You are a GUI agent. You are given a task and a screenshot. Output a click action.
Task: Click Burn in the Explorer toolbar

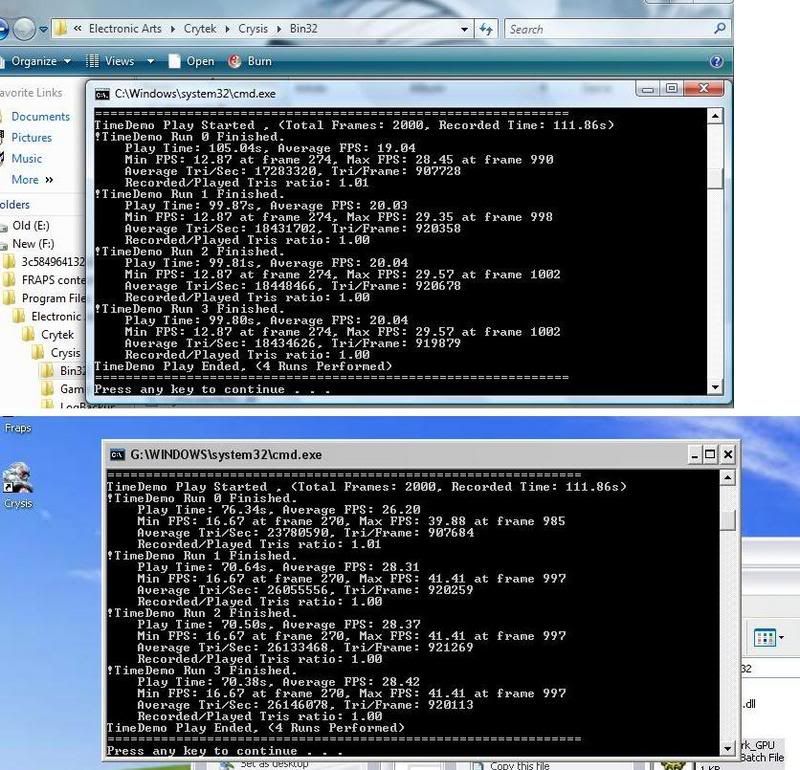click(x=250, y=61)
